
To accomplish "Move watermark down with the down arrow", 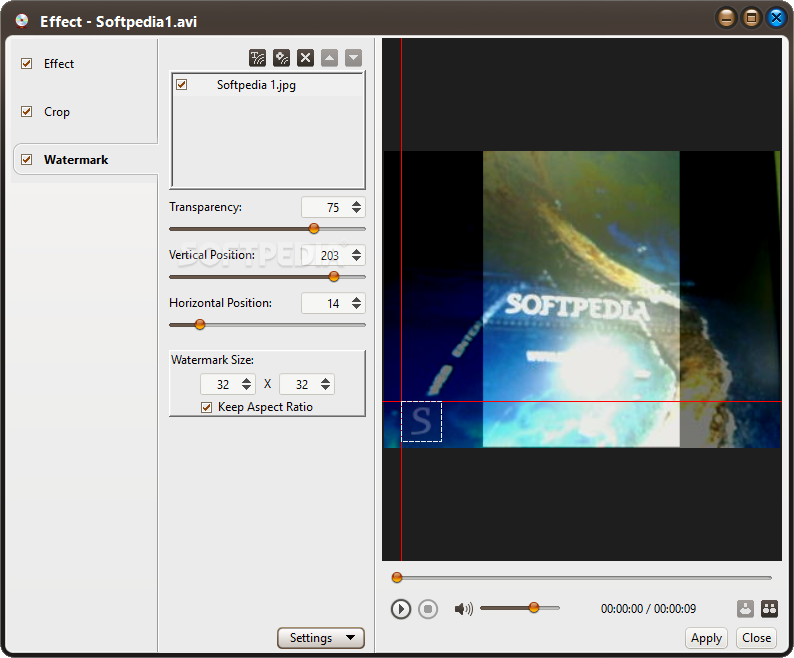I will click(x=353, y=58).
